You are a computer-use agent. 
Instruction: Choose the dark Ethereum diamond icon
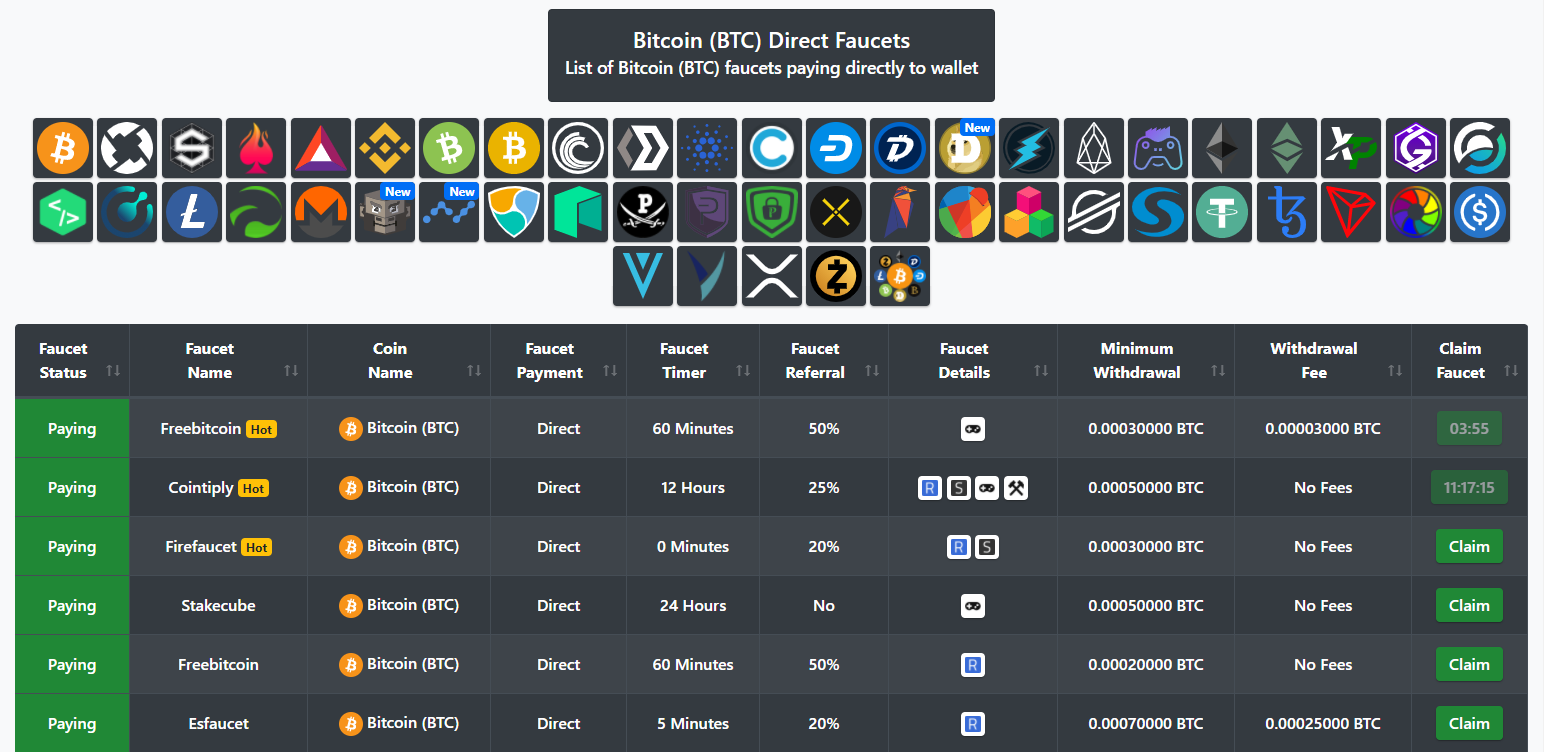click(1222, 148)
